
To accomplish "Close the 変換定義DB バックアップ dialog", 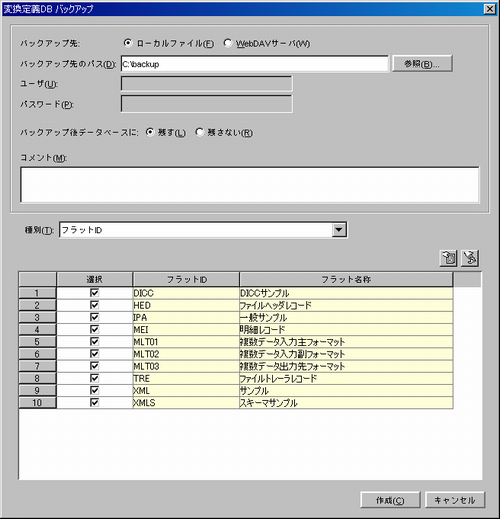I will click(489, 9).
